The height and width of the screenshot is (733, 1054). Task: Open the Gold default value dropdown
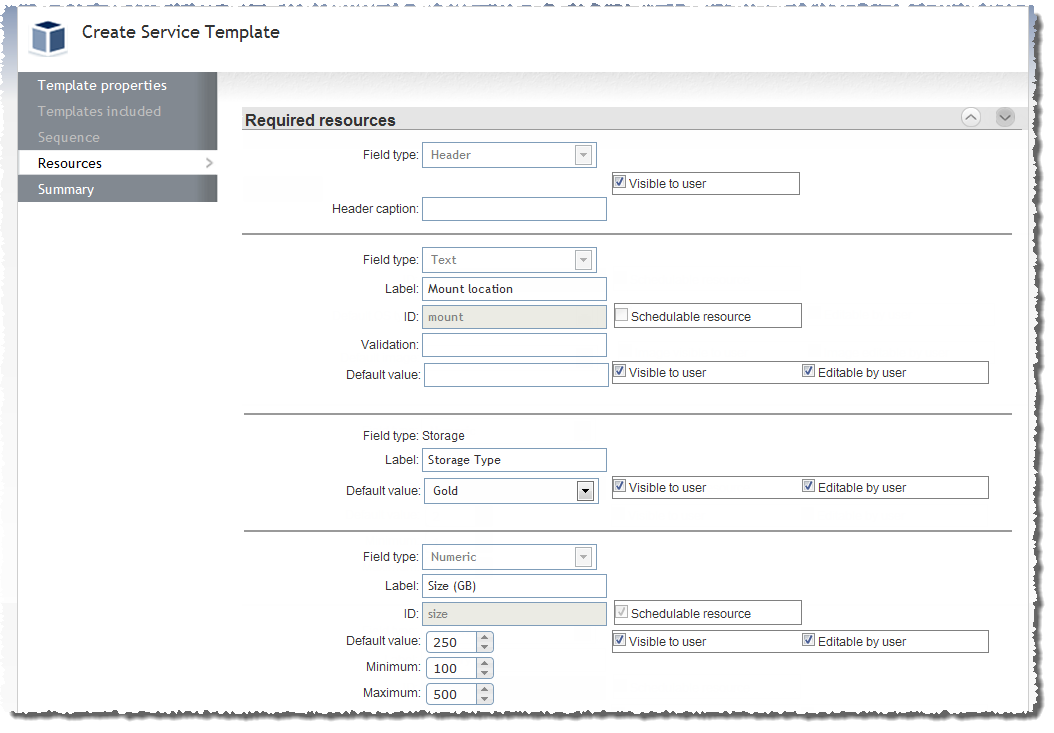click(x=585, y=492)
